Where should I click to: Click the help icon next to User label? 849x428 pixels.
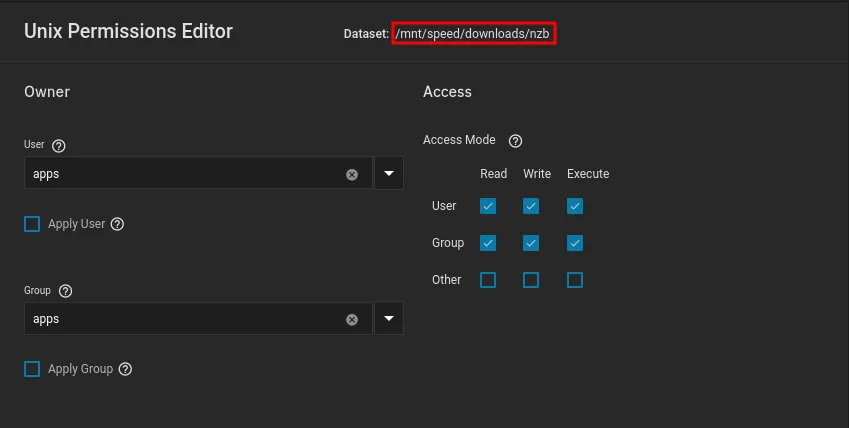coord(58,146)
